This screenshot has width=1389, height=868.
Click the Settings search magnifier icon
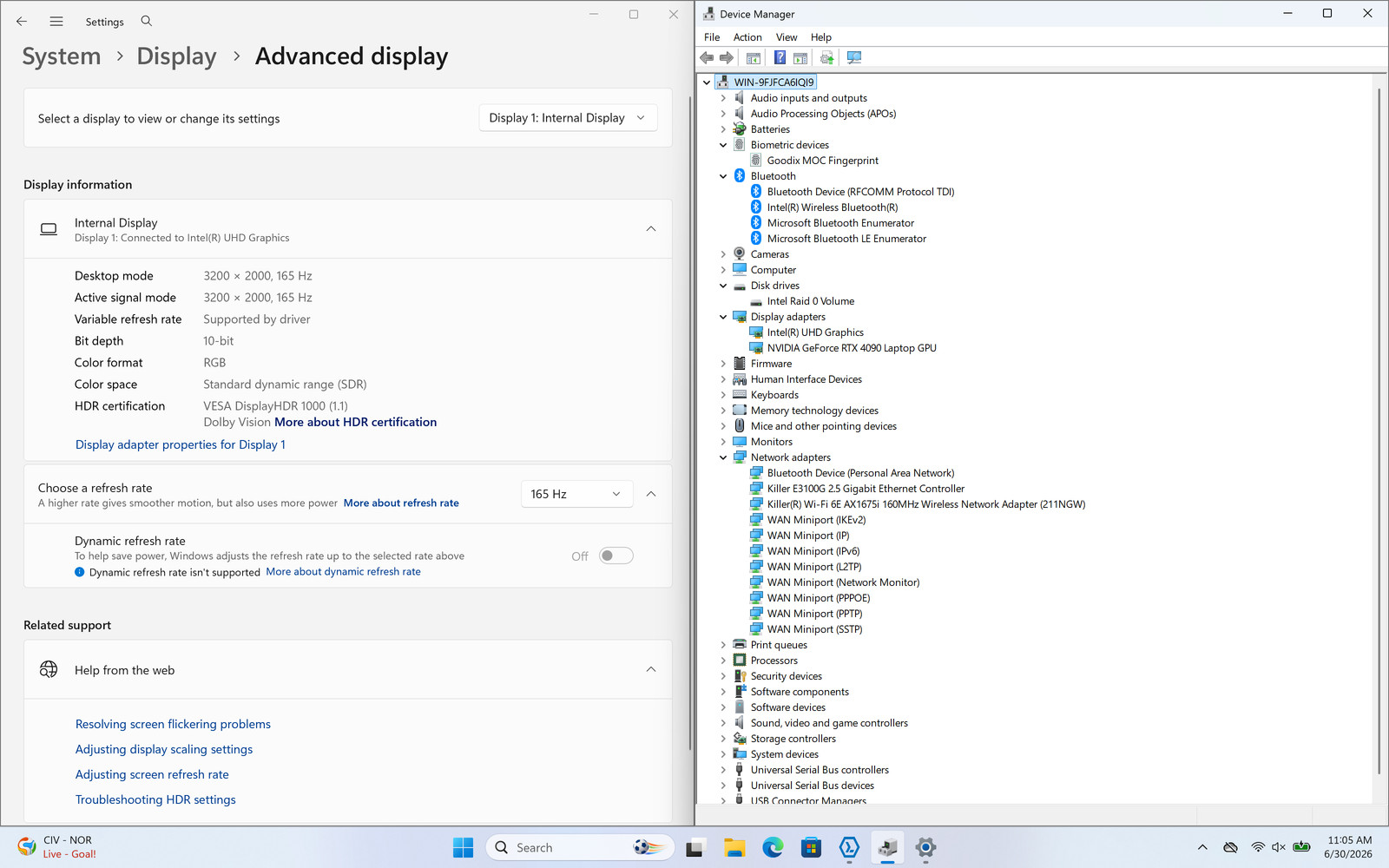pos(147,21)
